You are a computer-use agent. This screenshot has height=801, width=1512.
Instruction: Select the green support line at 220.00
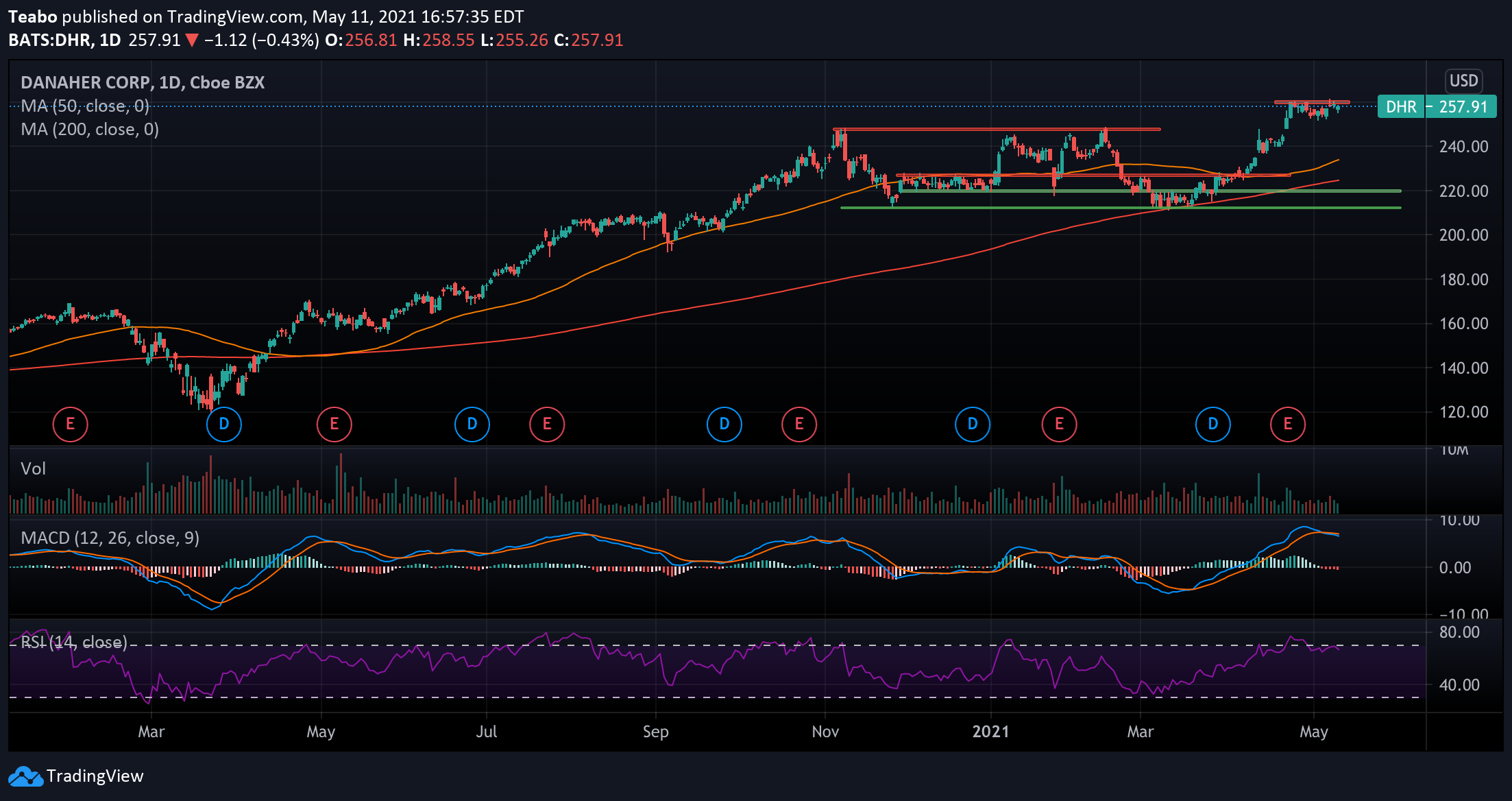click(x=1150, y=191)
